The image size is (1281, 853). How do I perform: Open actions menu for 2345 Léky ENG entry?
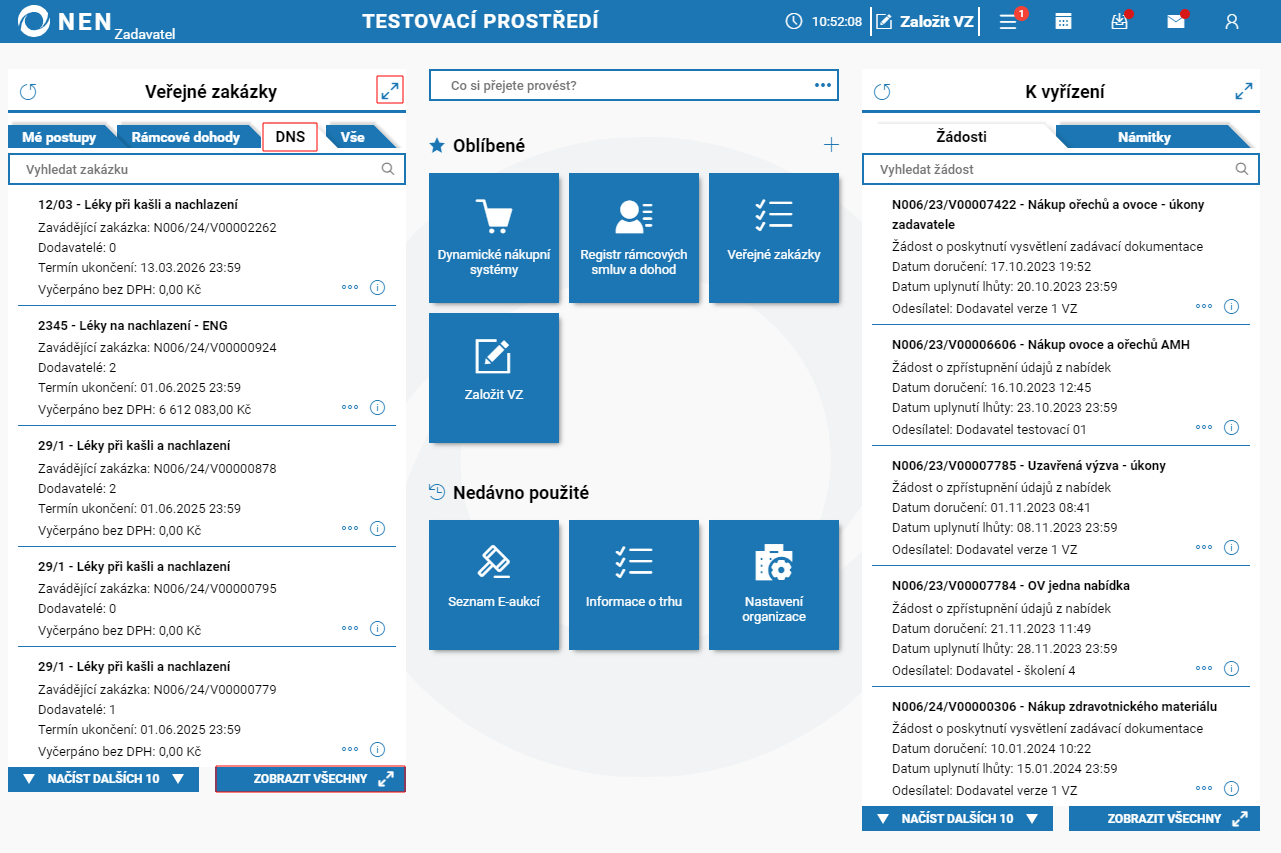point(350,407)
